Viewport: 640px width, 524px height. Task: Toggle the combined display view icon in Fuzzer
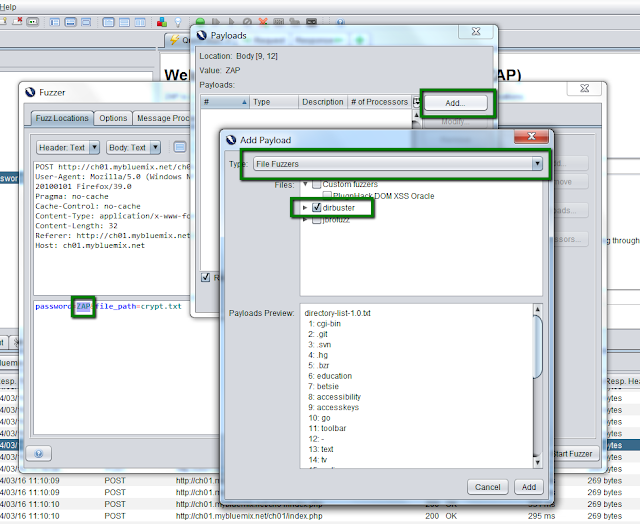point(180,147)
